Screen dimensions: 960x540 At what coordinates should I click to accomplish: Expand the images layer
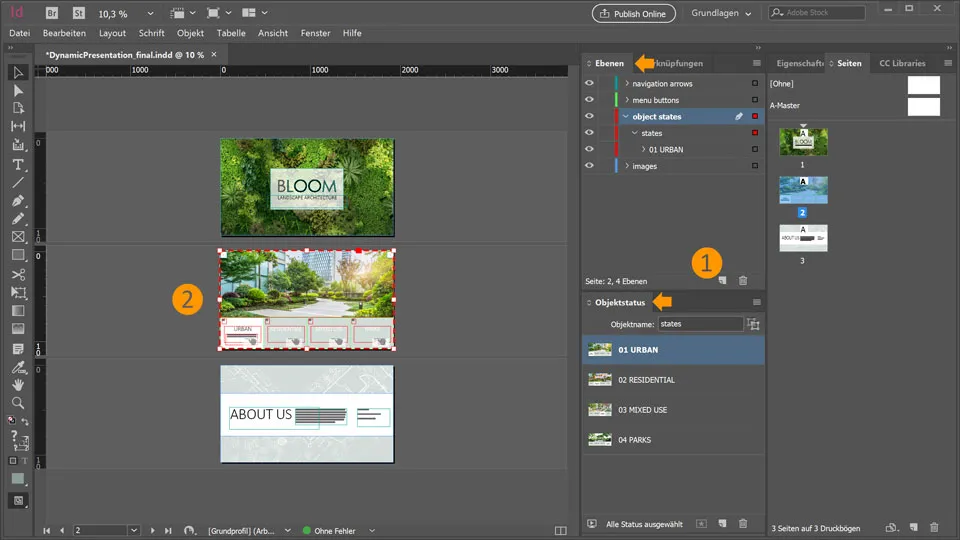coord(627,166)
